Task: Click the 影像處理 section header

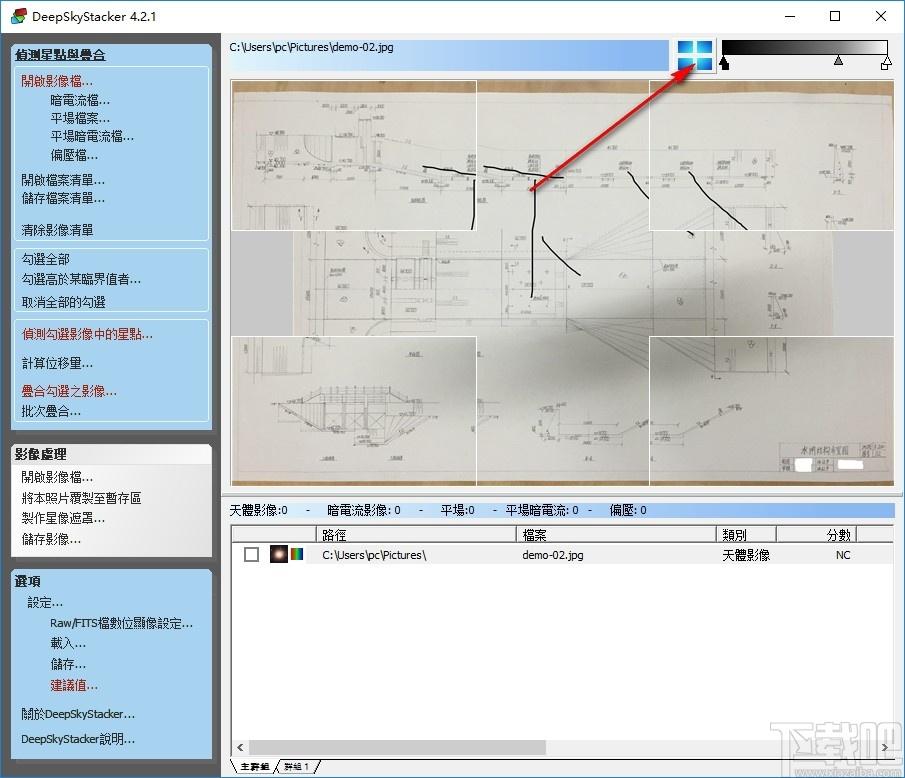Action: [x=40, y=454]
